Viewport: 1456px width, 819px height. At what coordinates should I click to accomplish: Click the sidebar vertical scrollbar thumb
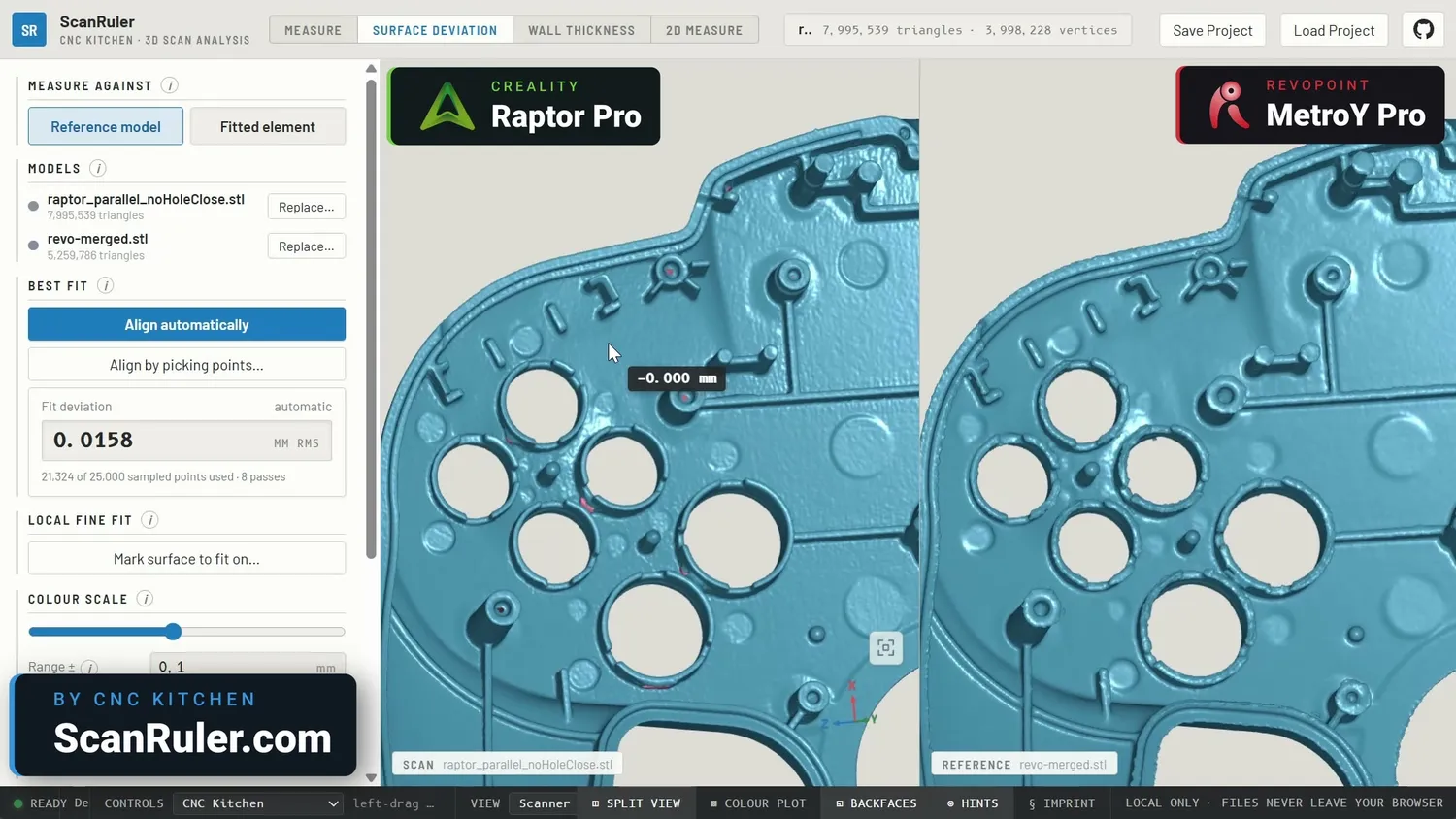[x=371, y=319]
